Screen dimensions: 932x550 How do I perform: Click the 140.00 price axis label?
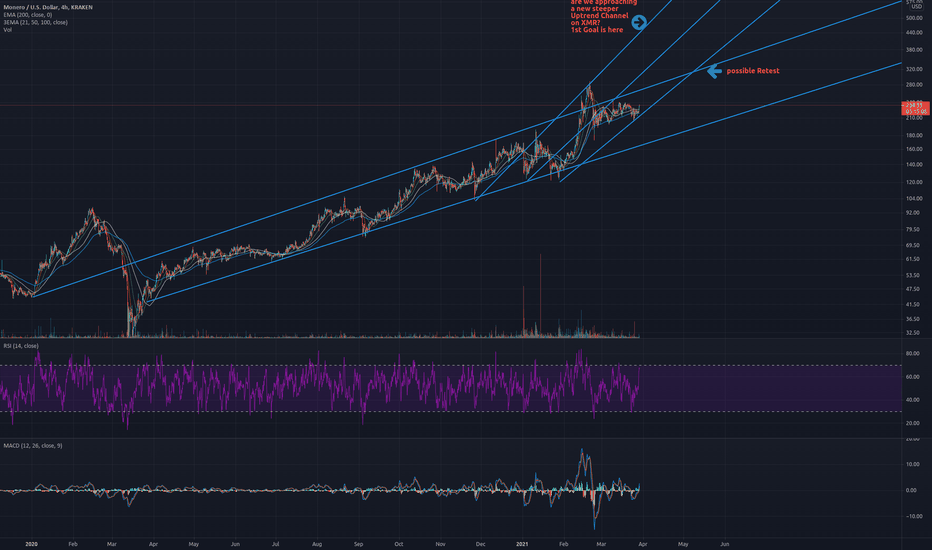point(914,165)
